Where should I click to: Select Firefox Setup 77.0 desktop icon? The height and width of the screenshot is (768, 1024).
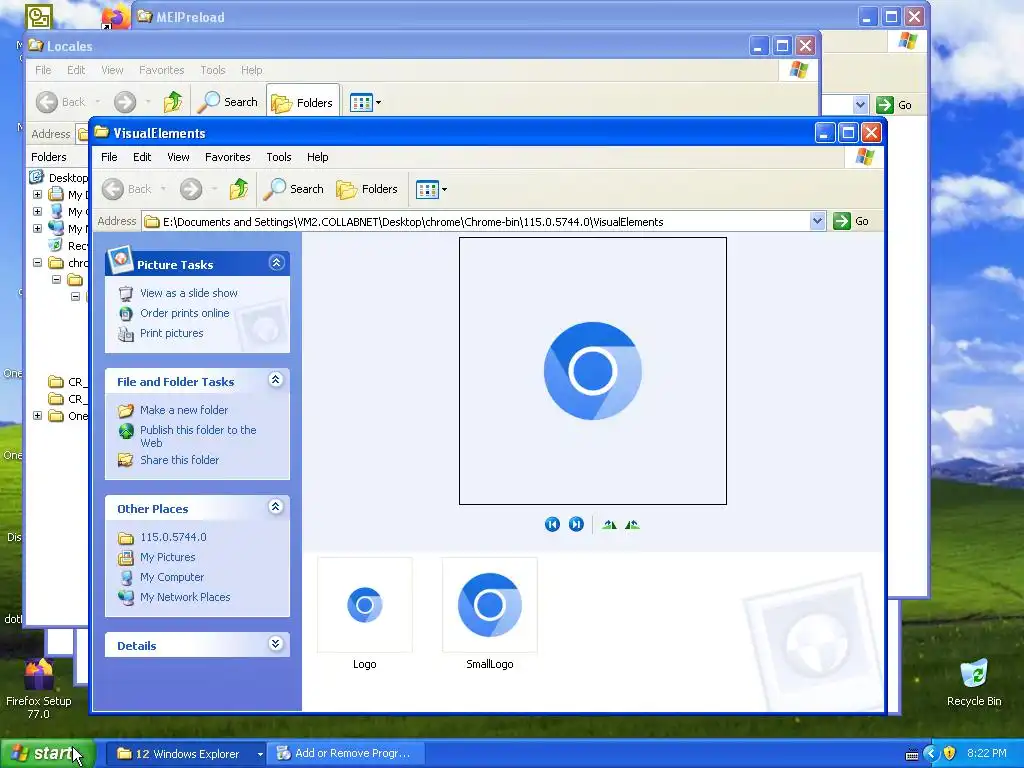coord(39,688)
